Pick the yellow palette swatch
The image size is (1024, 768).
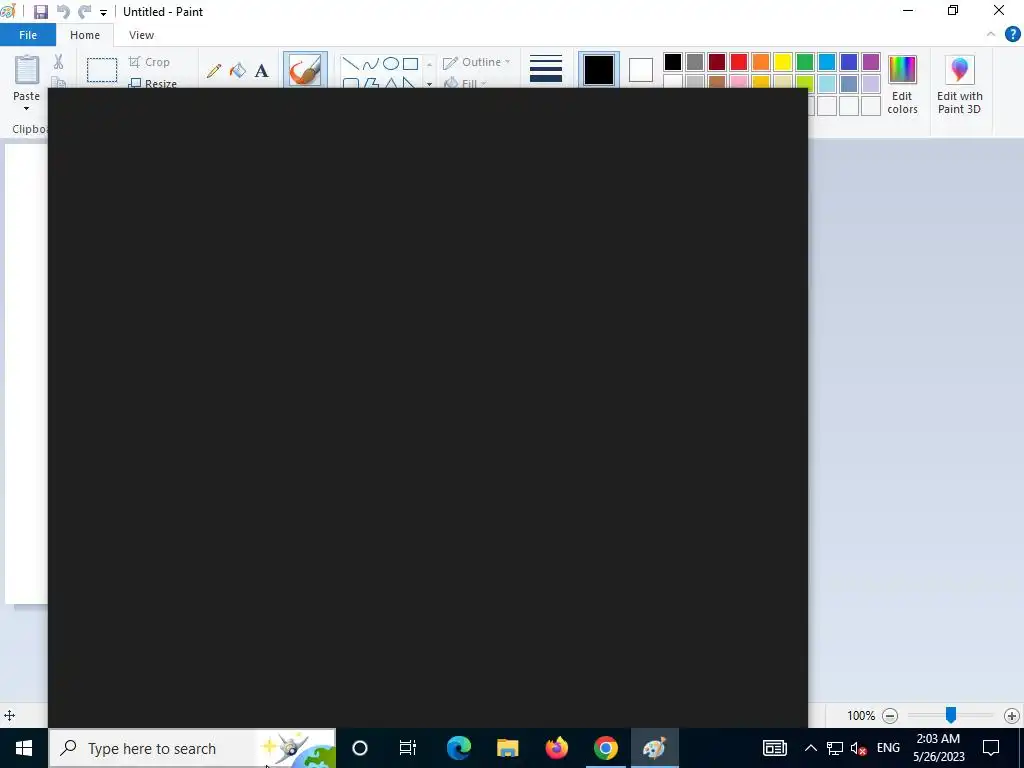783,62
